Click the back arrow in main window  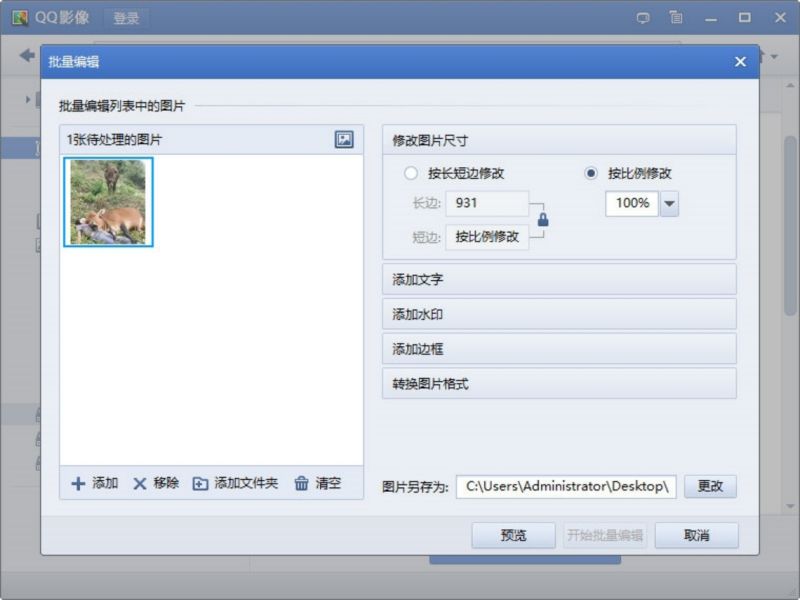tap(27, 55)
